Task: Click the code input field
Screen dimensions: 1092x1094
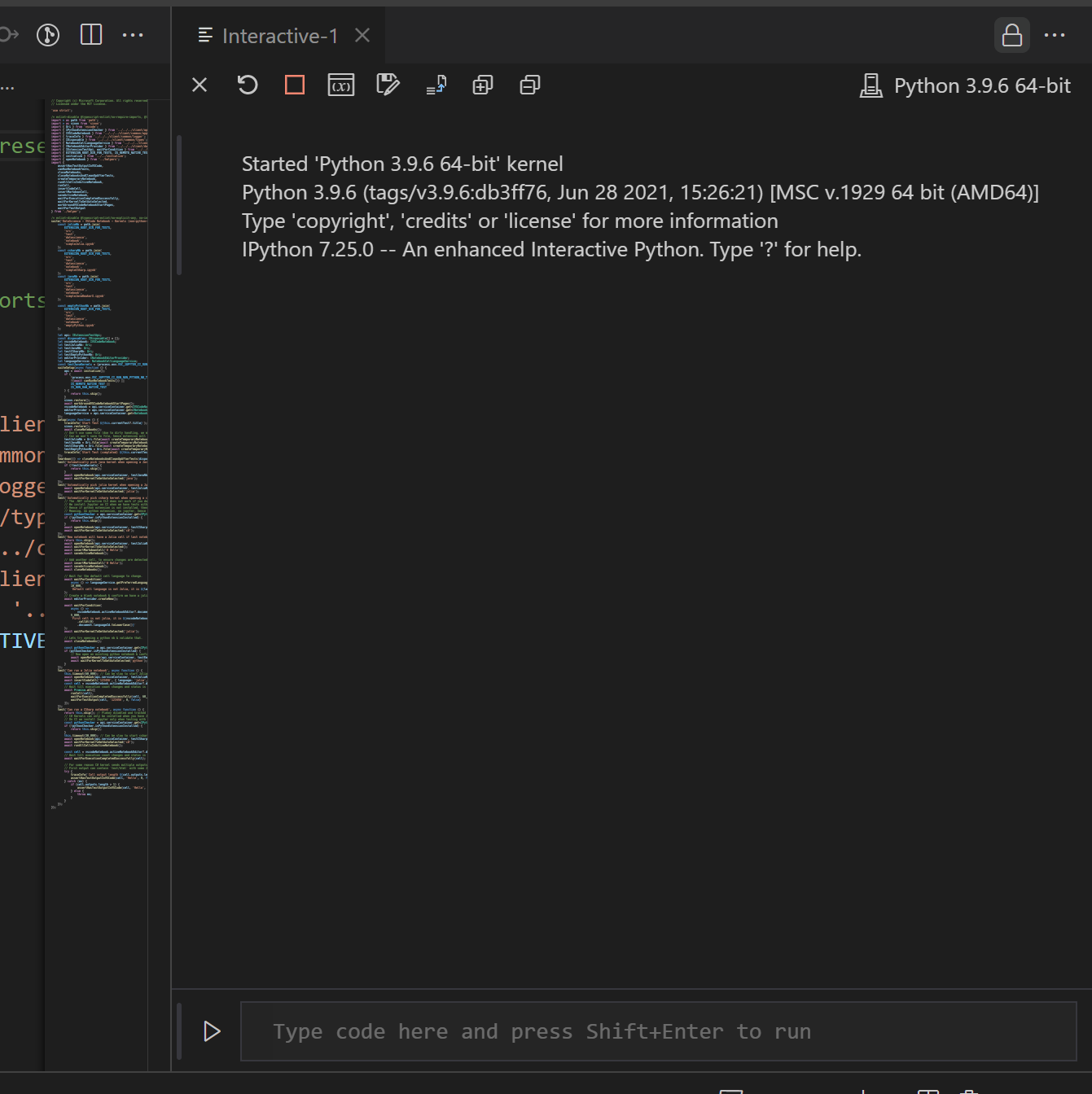Action: [x=658, y=1031]
